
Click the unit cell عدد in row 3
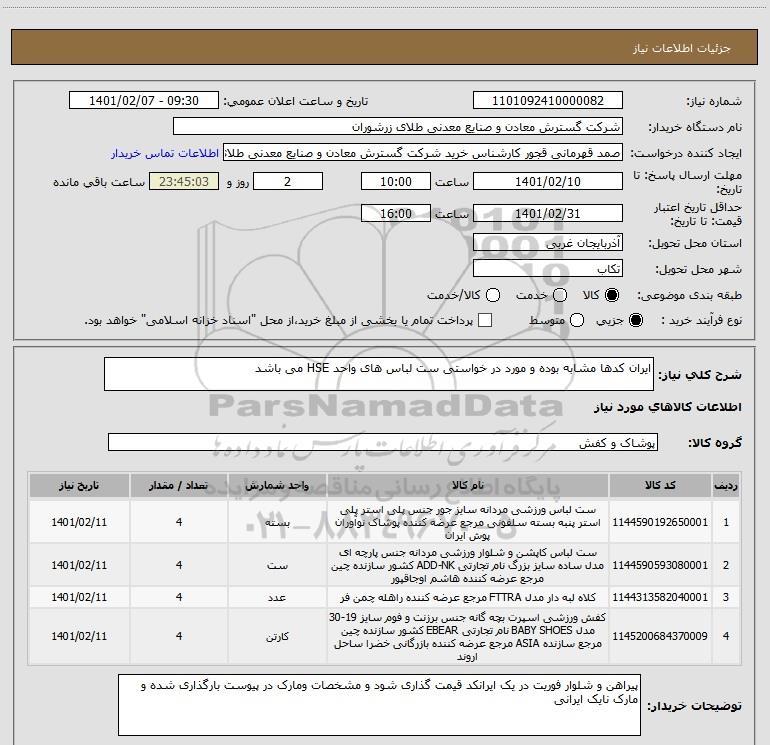[277, 597]
